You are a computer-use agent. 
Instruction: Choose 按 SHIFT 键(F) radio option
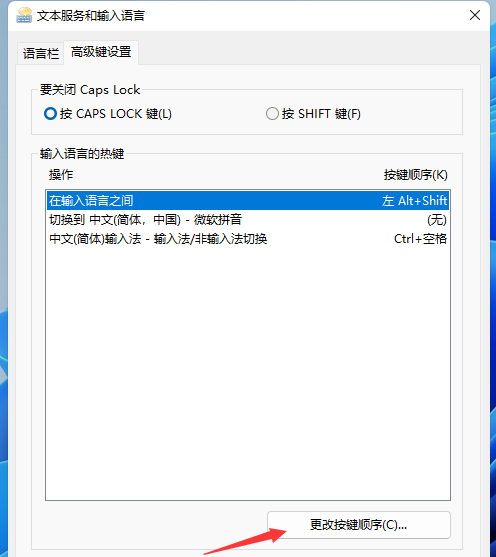[x=313, y=114]
